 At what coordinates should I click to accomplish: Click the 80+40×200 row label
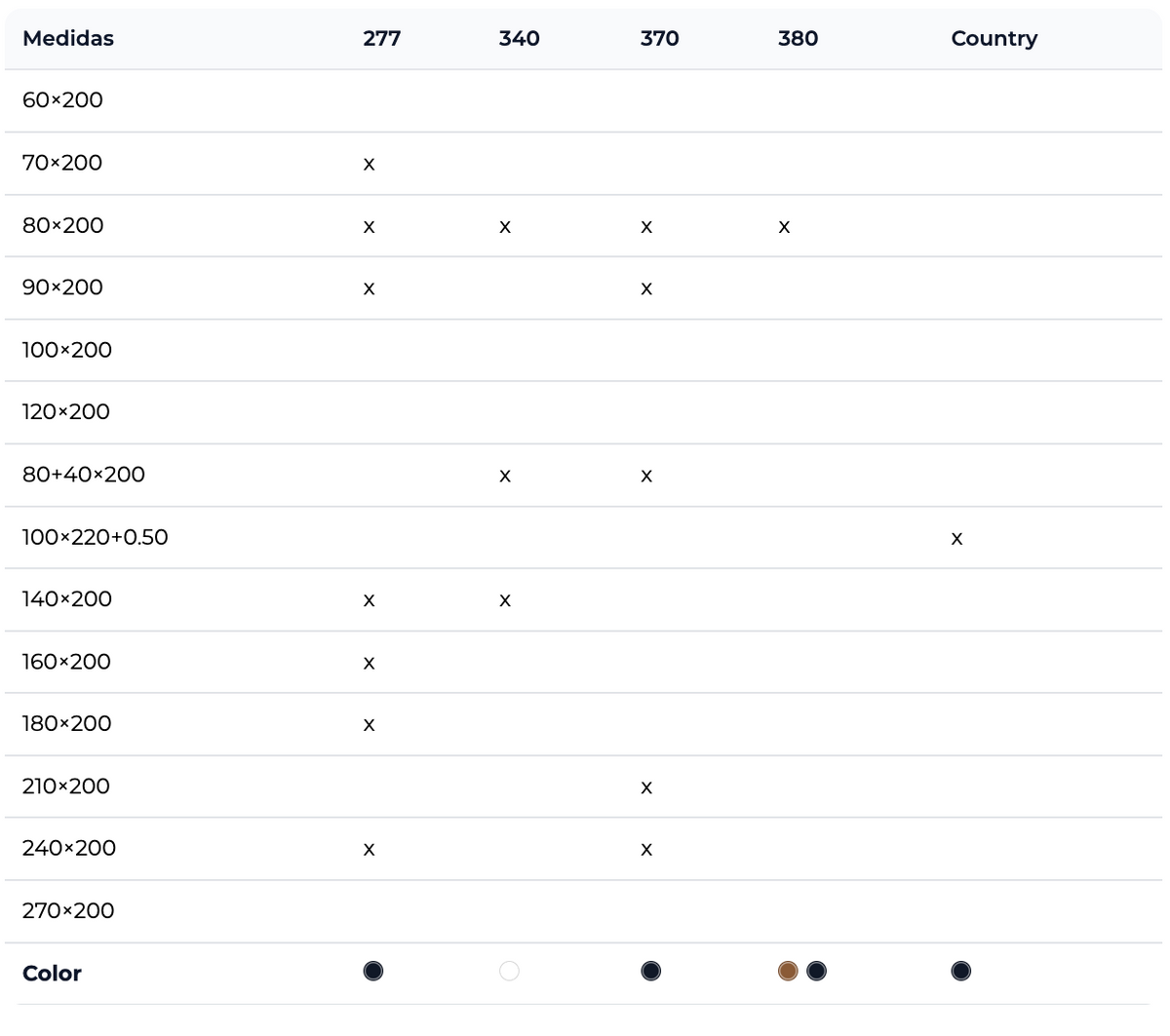(84, 475)
